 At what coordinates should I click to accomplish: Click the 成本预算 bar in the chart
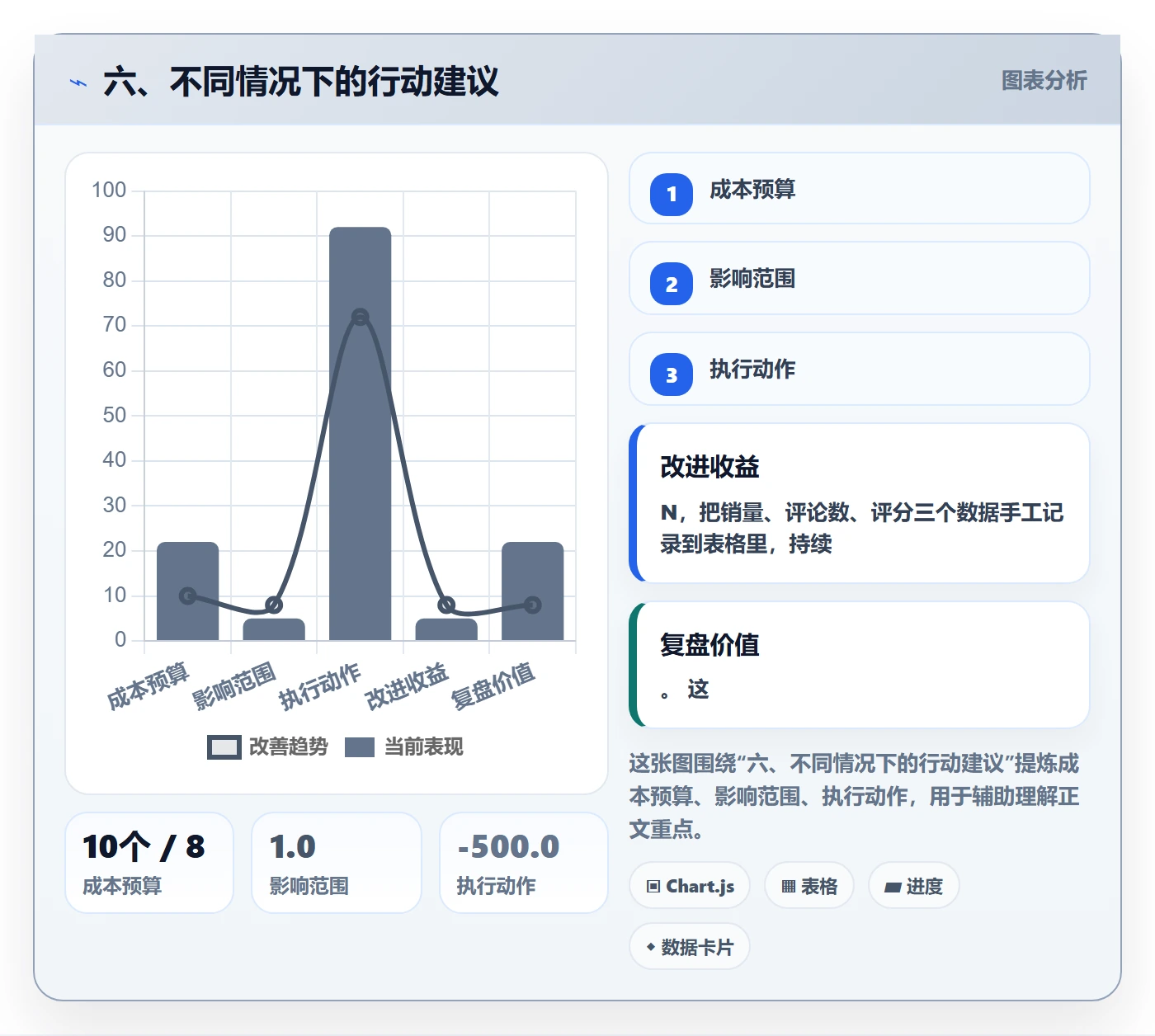(x=187, y=591)
